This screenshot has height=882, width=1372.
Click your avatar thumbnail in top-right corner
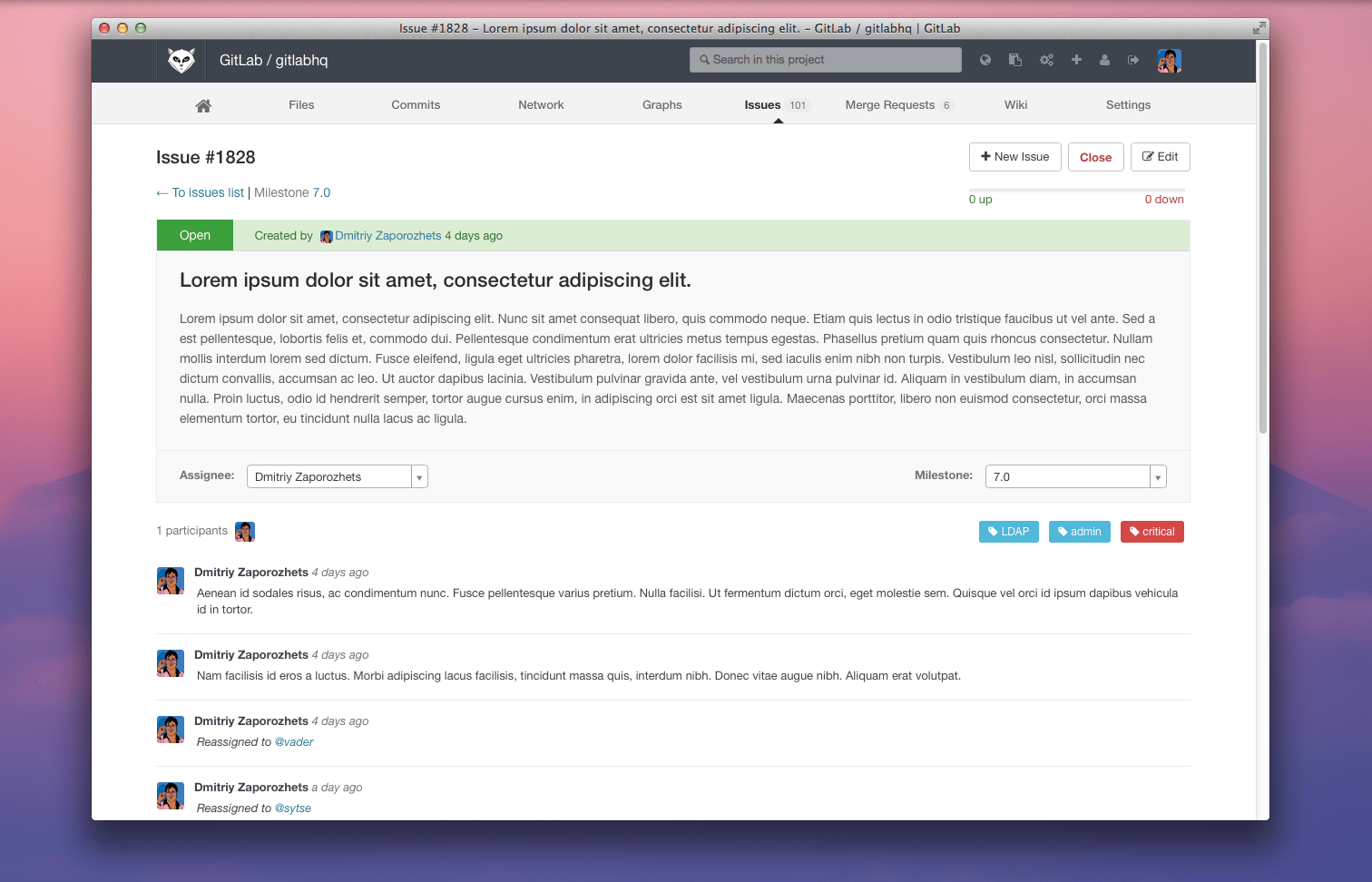click(1169, 60)
